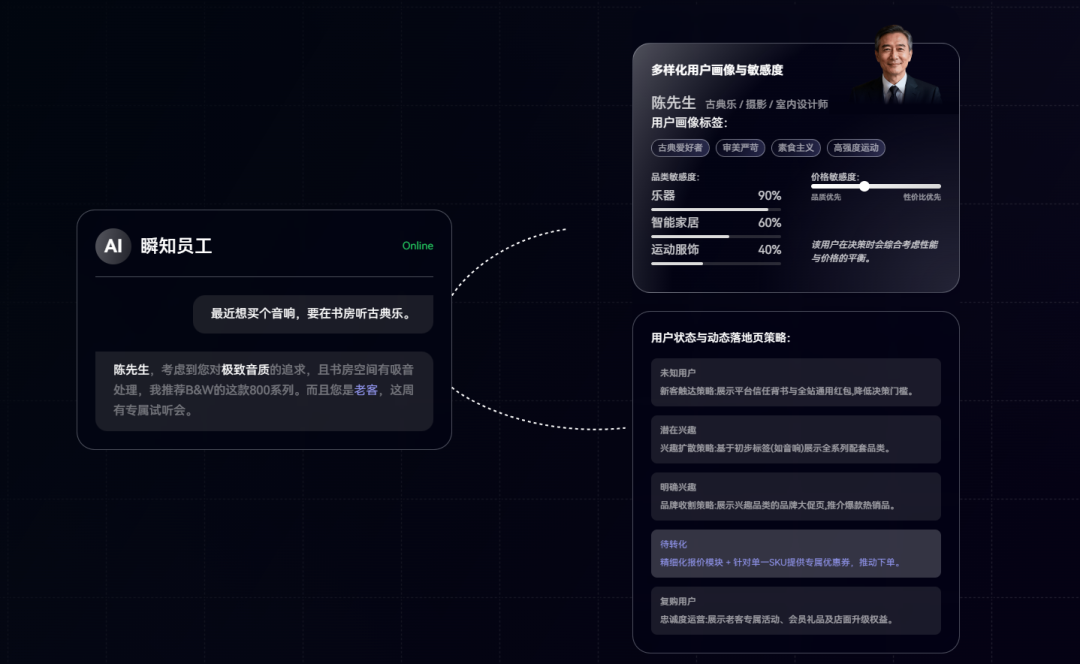The width and height of the screenshot is (1080, 664).
Task: Click the 用户画像标签 label
Action: tap(689, 123)
